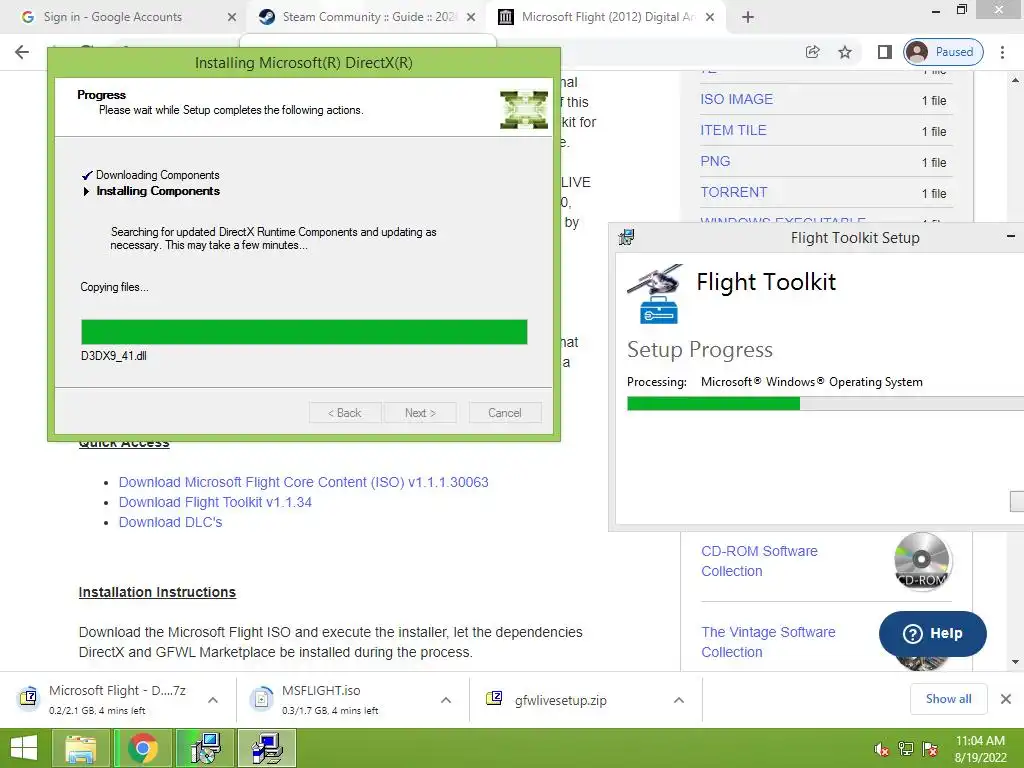The width and height of the screenshot is (1024, 768).
Task: Click the share page icon in address bar
Action: pos(812,52)
